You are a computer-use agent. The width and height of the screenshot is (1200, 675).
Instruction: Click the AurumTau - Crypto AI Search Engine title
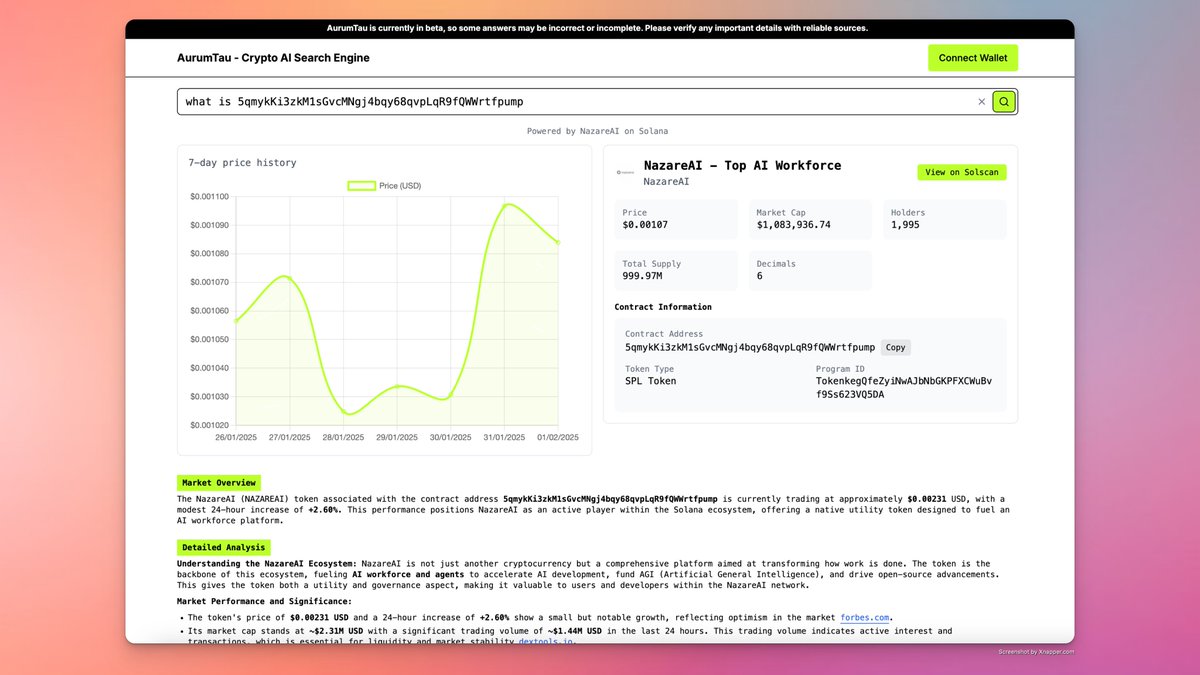point(273,58)
